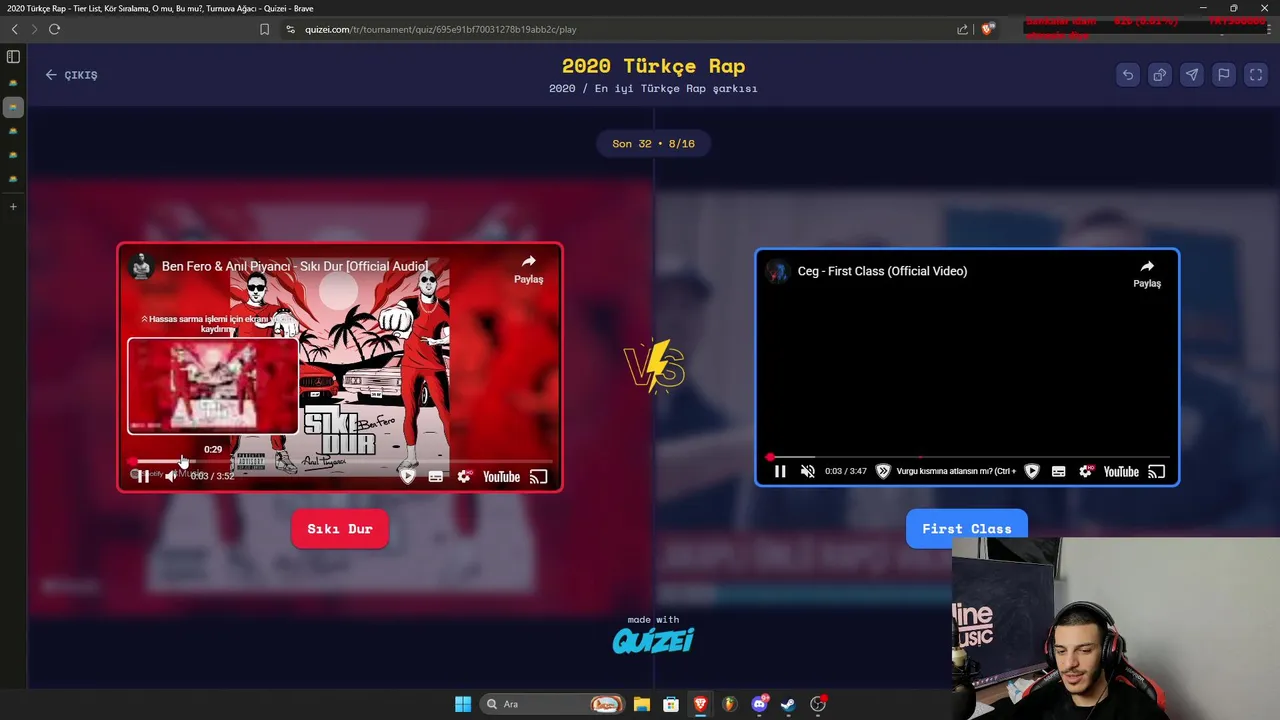Unmute the First Class video
1280x720 pixels.
point(808,472)
